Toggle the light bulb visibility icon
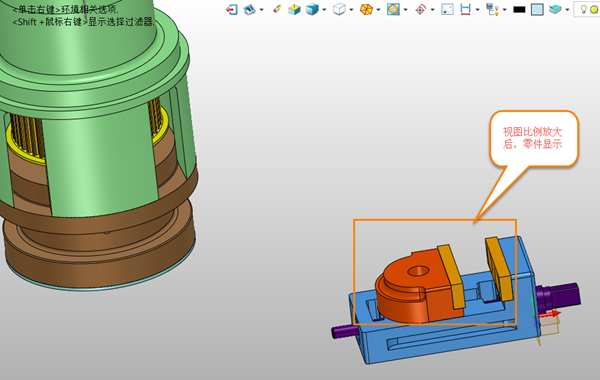Screen dimensions: 600x380 click(583, 9)
